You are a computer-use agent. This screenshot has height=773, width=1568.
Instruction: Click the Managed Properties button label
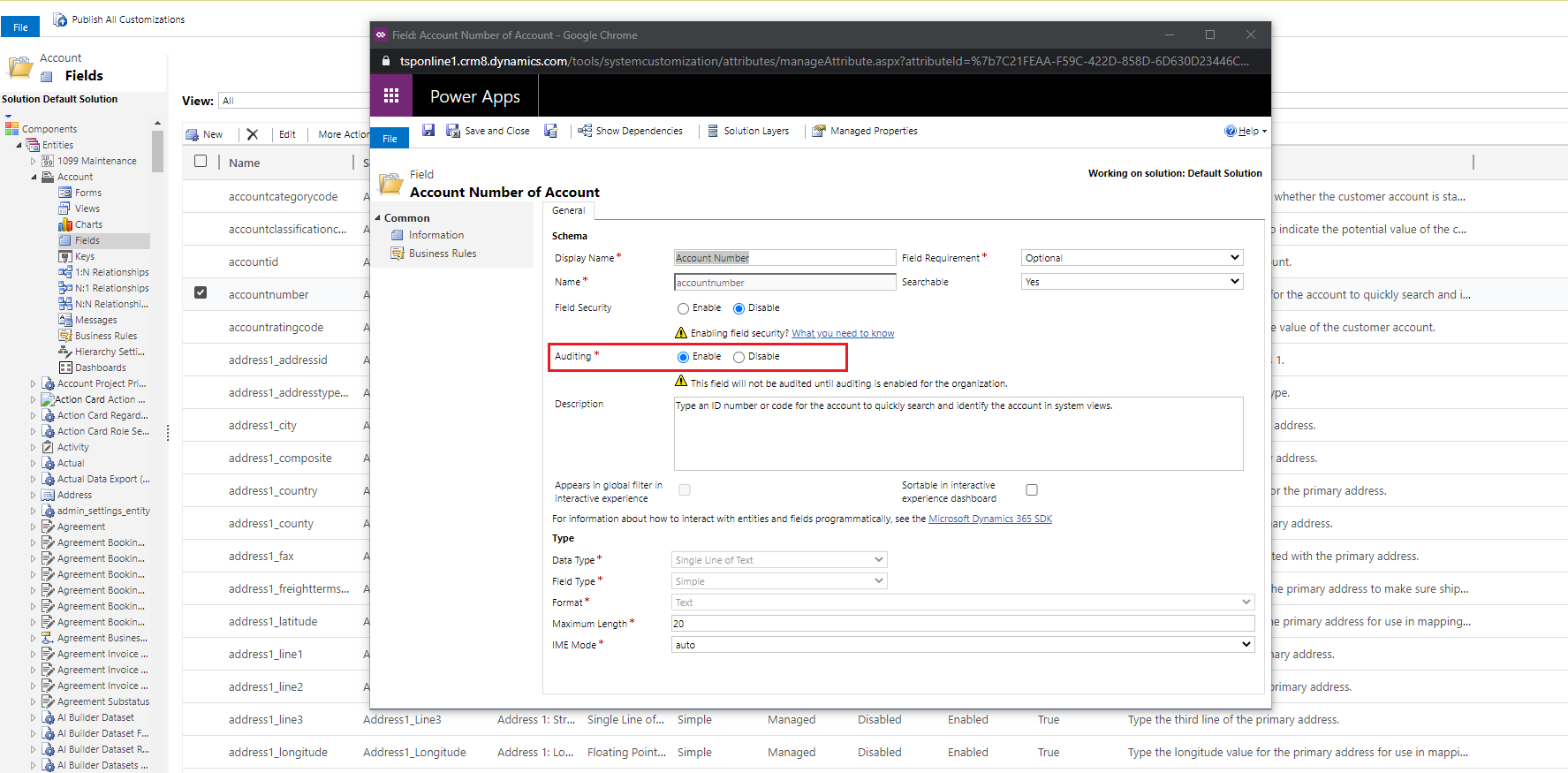(874, 131)
